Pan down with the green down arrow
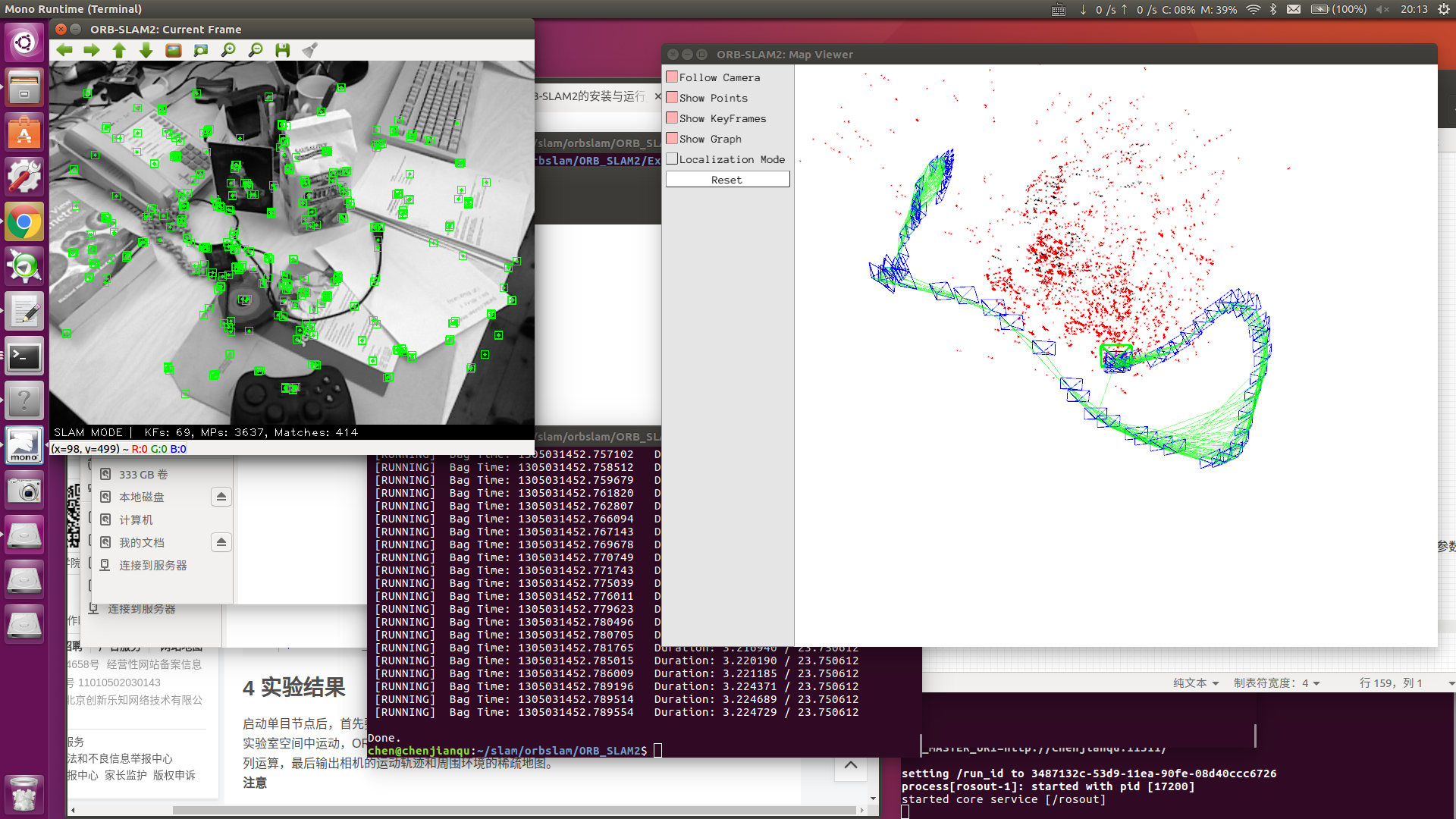Screen dimensions: 1456x819 pos(146,50)
